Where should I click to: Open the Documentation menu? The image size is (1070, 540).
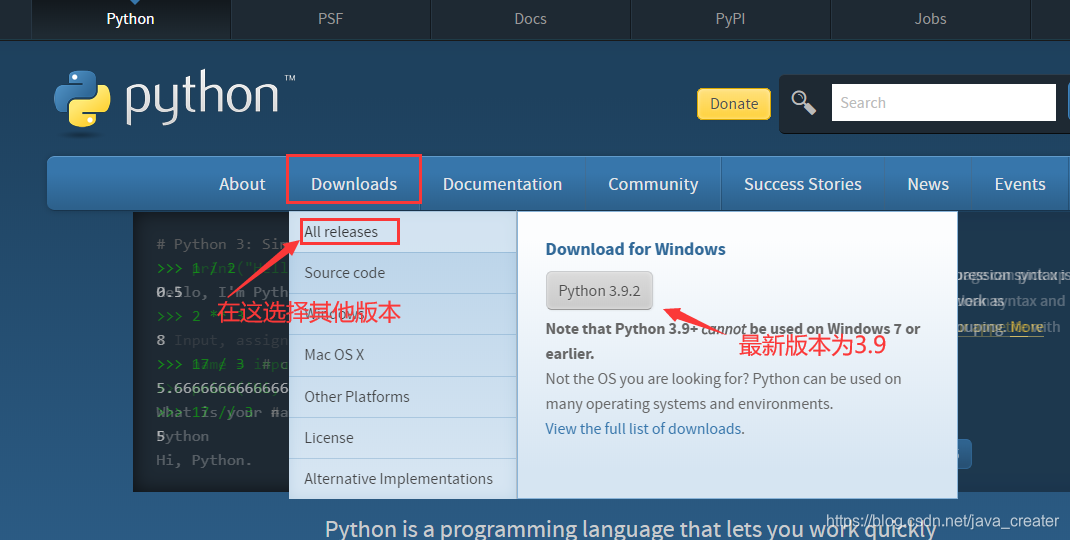(502, 184)
